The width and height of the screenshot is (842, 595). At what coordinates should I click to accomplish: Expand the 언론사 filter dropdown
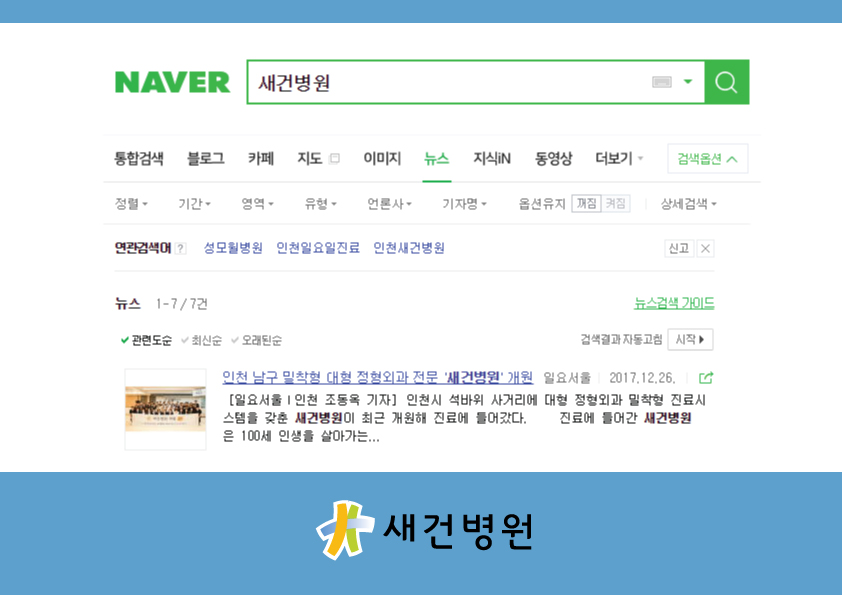click(389, 204)
